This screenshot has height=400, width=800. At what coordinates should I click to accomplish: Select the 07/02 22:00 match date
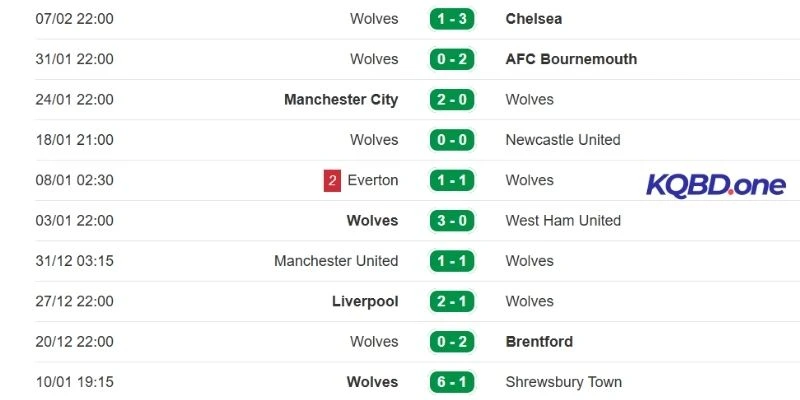(74, 19)
